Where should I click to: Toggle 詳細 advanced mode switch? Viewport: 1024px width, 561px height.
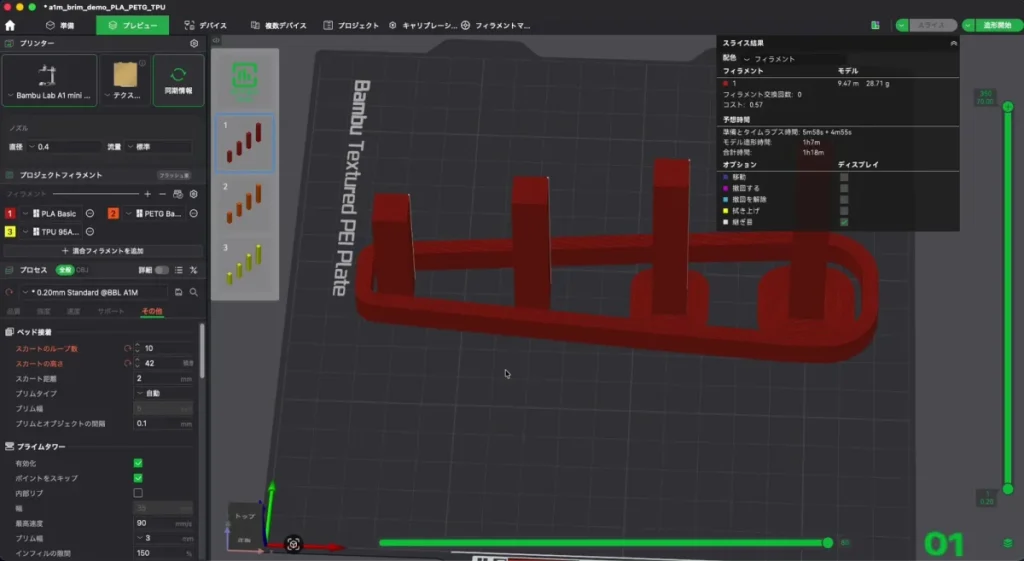[161, 270]
